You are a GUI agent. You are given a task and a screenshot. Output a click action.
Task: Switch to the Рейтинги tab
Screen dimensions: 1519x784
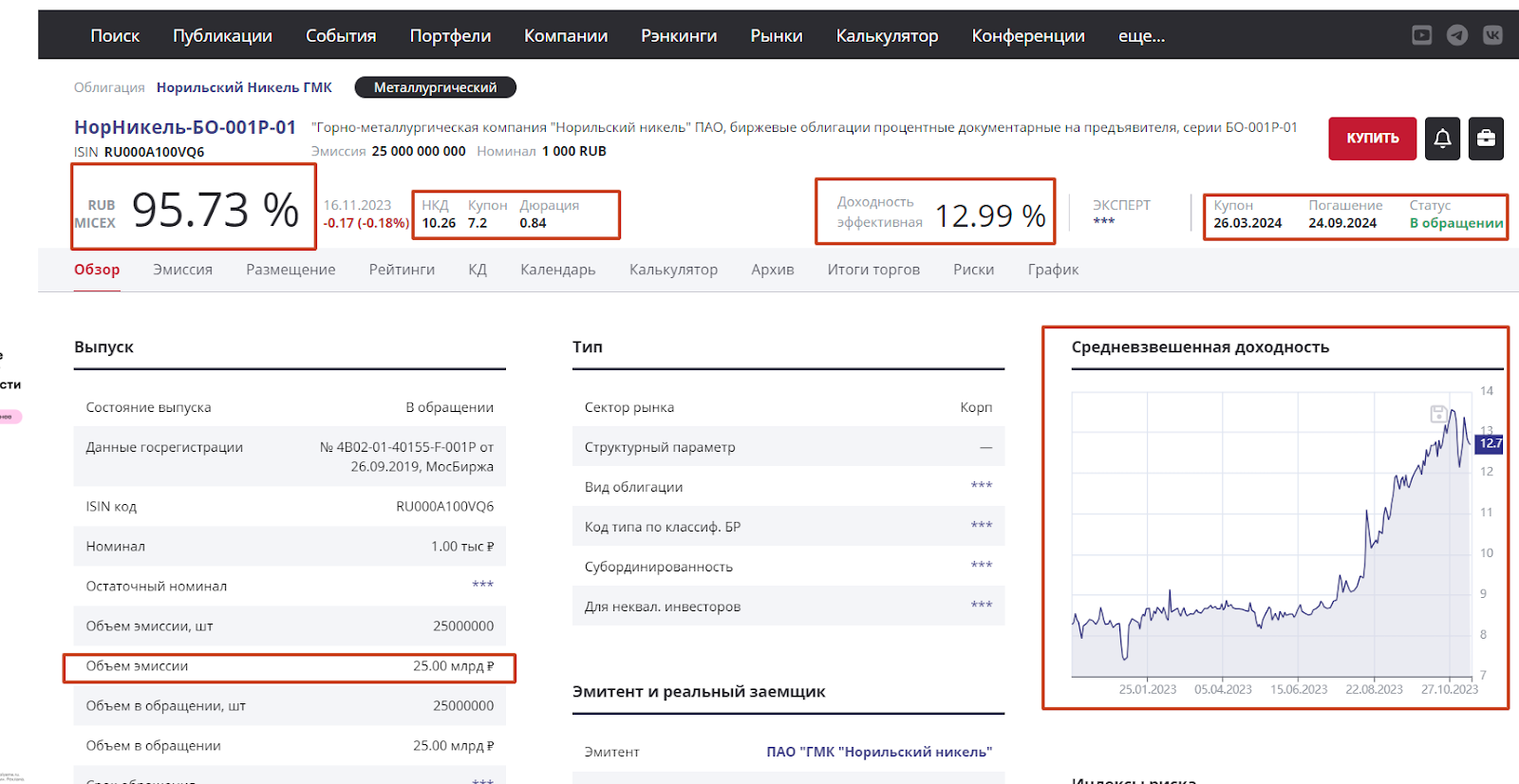click(402, 270)
